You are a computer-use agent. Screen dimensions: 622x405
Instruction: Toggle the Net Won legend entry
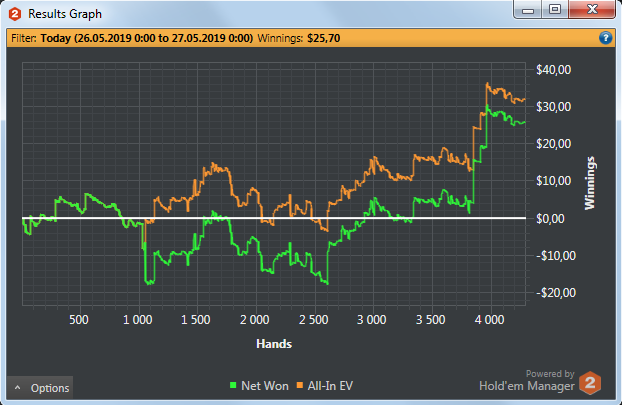(259, 386)
